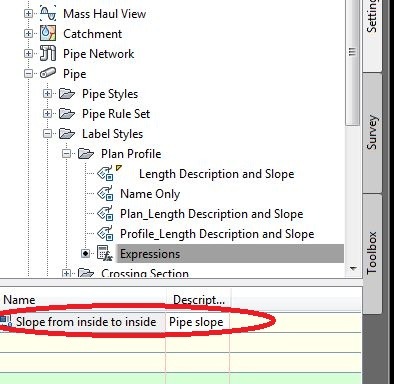Click icon beside Slope from inside to inside
This screenshot has height=384, width=394.
6,321
